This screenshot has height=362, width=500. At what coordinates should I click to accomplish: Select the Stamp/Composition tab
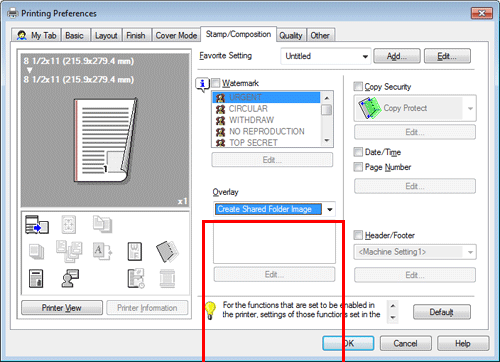(x=238, y=34)
